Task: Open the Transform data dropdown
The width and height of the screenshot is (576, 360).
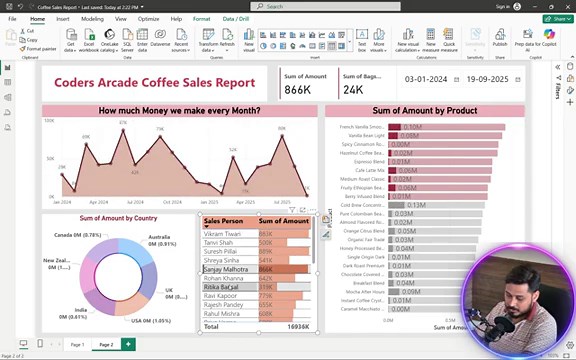Action: point(208,40)
